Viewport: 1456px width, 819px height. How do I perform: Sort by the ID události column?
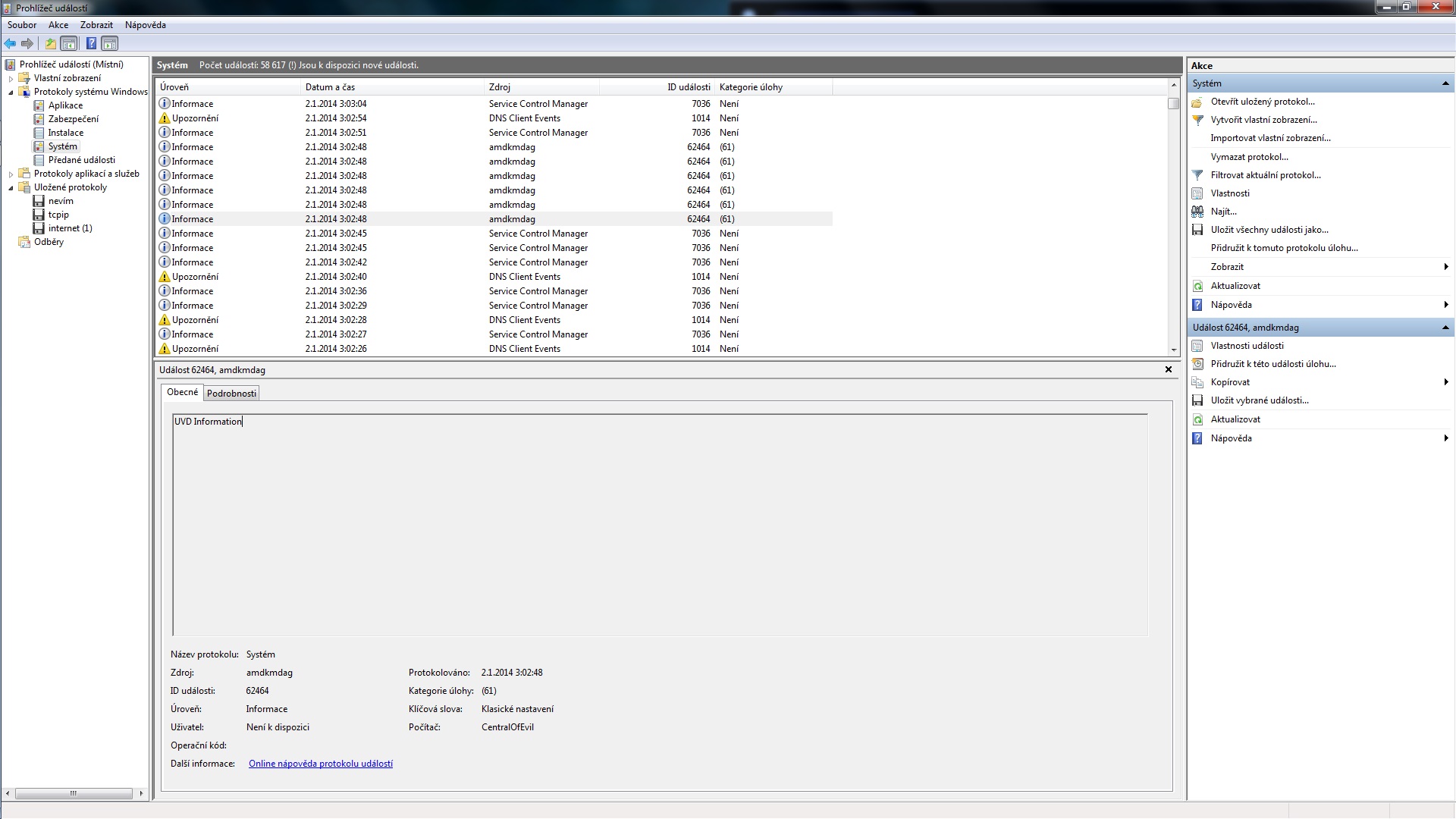pyautogui.click(x=688, y=87)
